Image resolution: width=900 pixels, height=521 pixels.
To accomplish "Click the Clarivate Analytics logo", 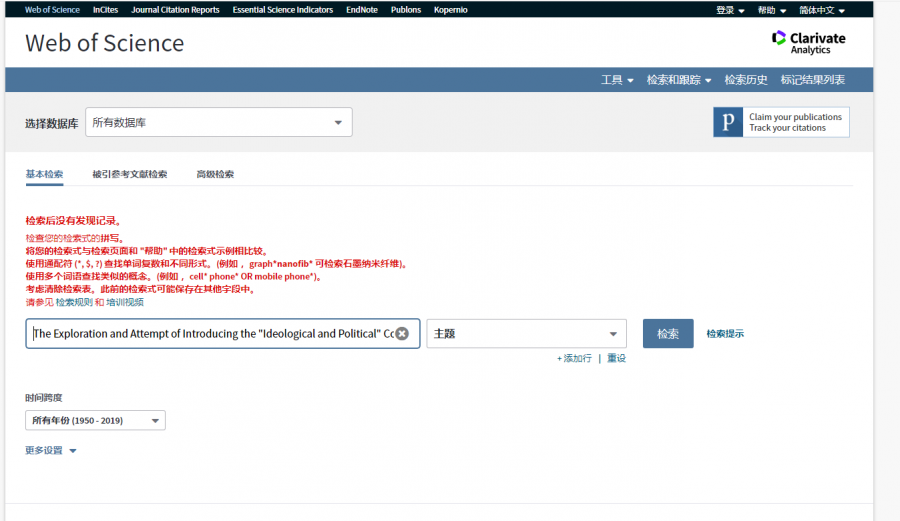I will [808, 42].
